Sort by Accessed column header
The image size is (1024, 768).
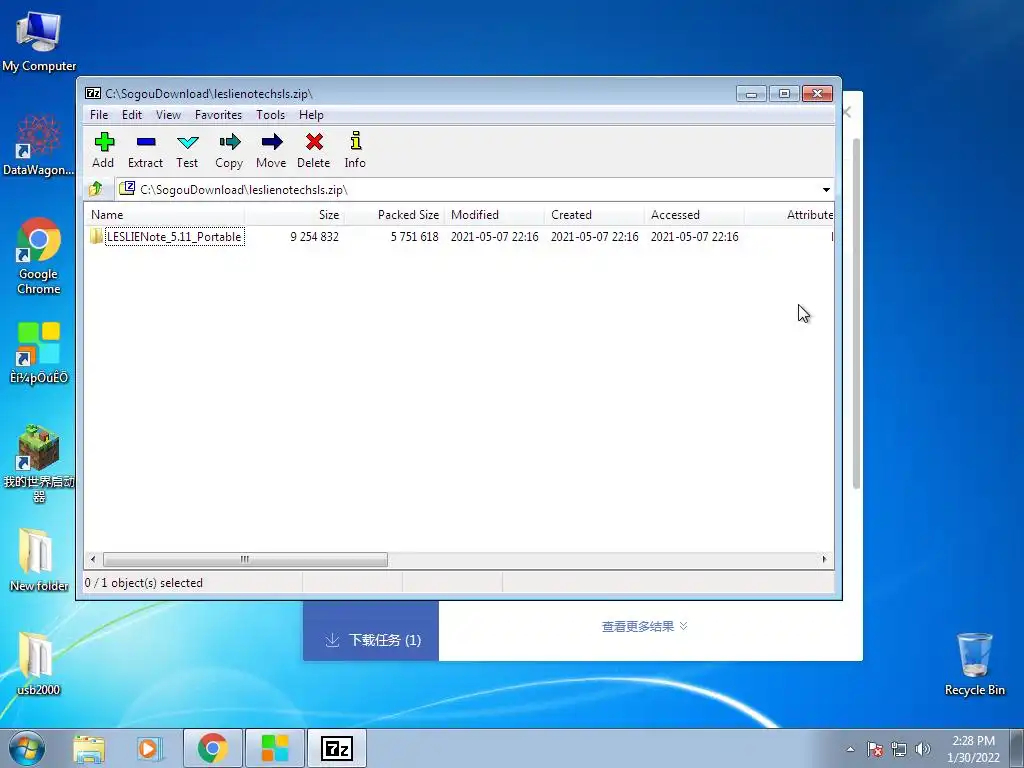point(694,215)
